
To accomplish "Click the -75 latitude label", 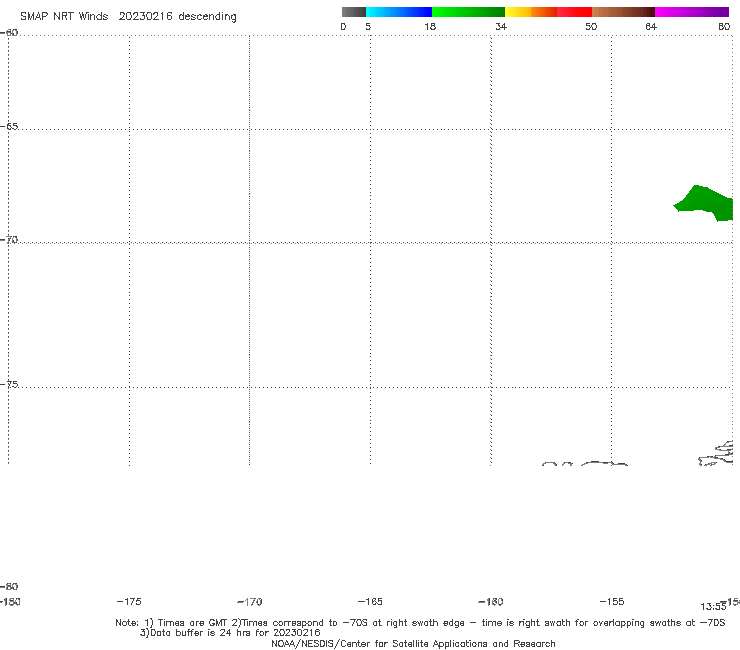I will pos(9,384).
